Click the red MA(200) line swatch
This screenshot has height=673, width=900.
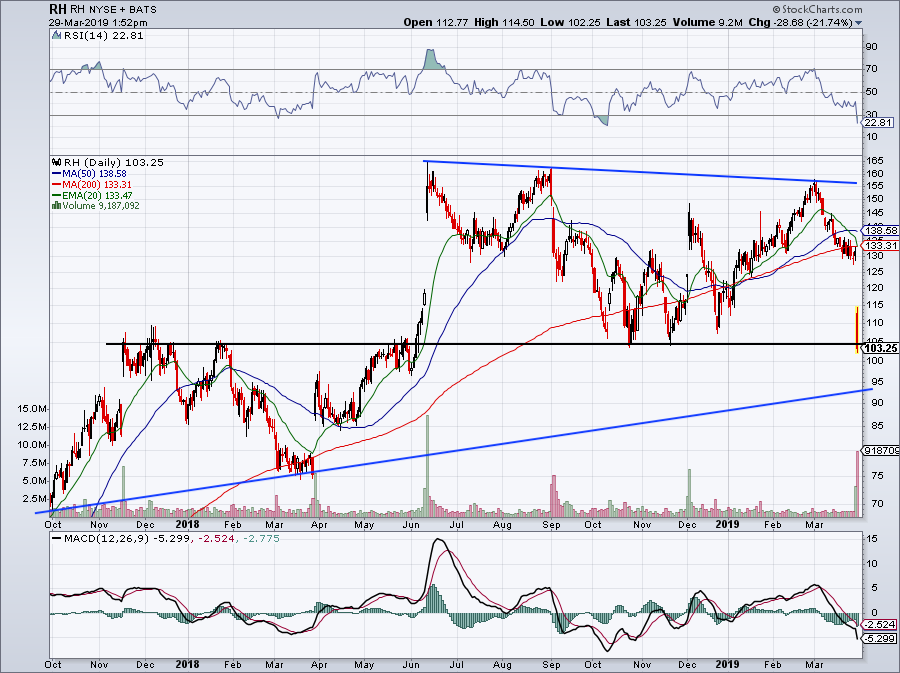pyautogui.click(x=56, y=184)
